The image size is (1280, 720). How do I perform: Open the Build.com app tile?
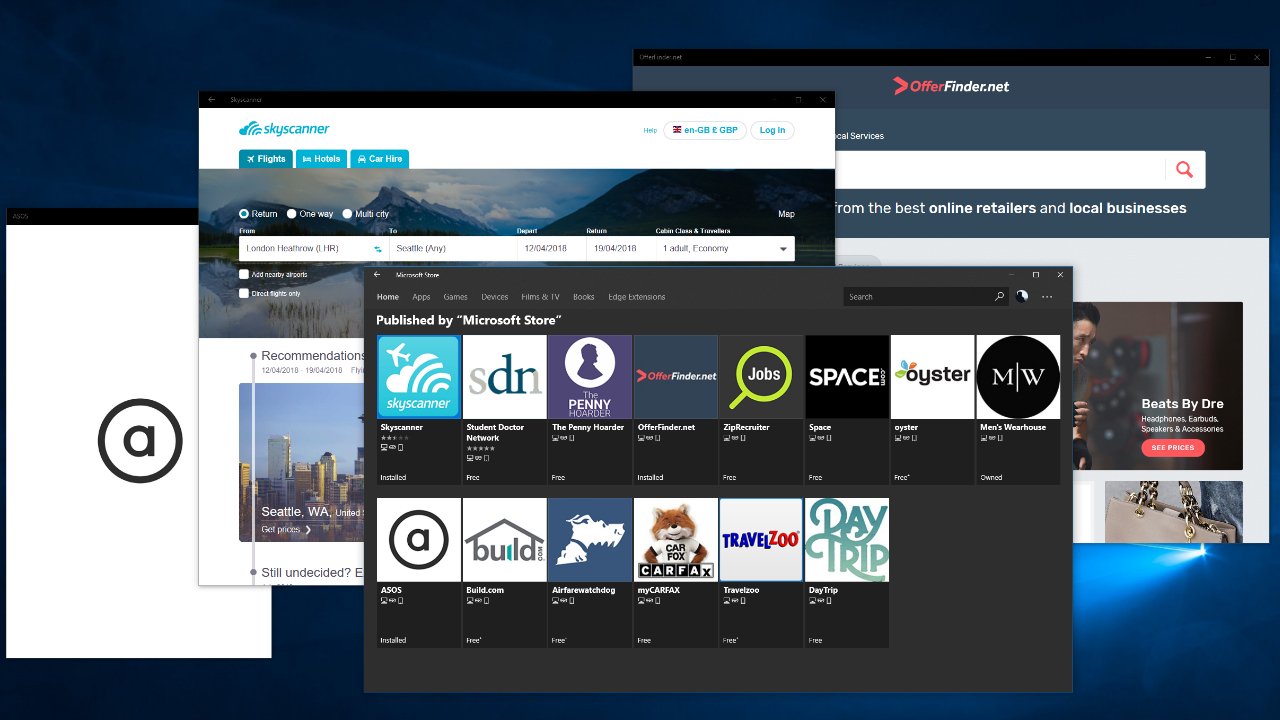[504, 572]
